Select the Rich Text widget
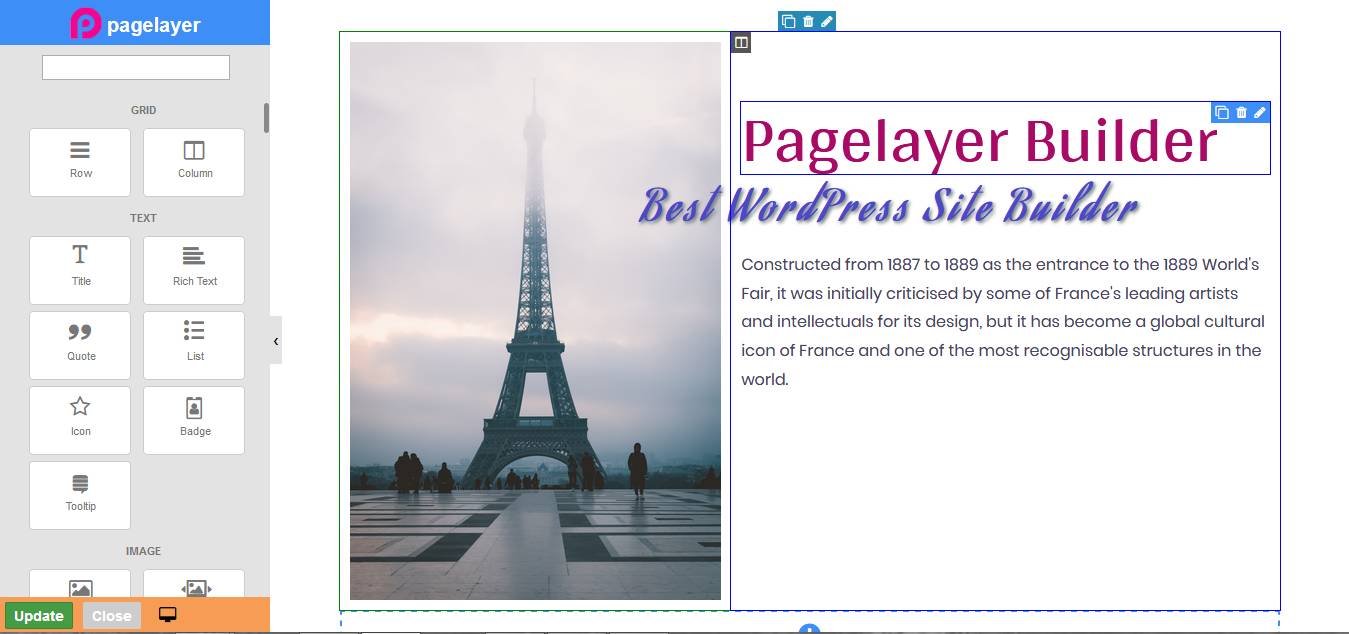The image size is (1349, 634). 194,270
